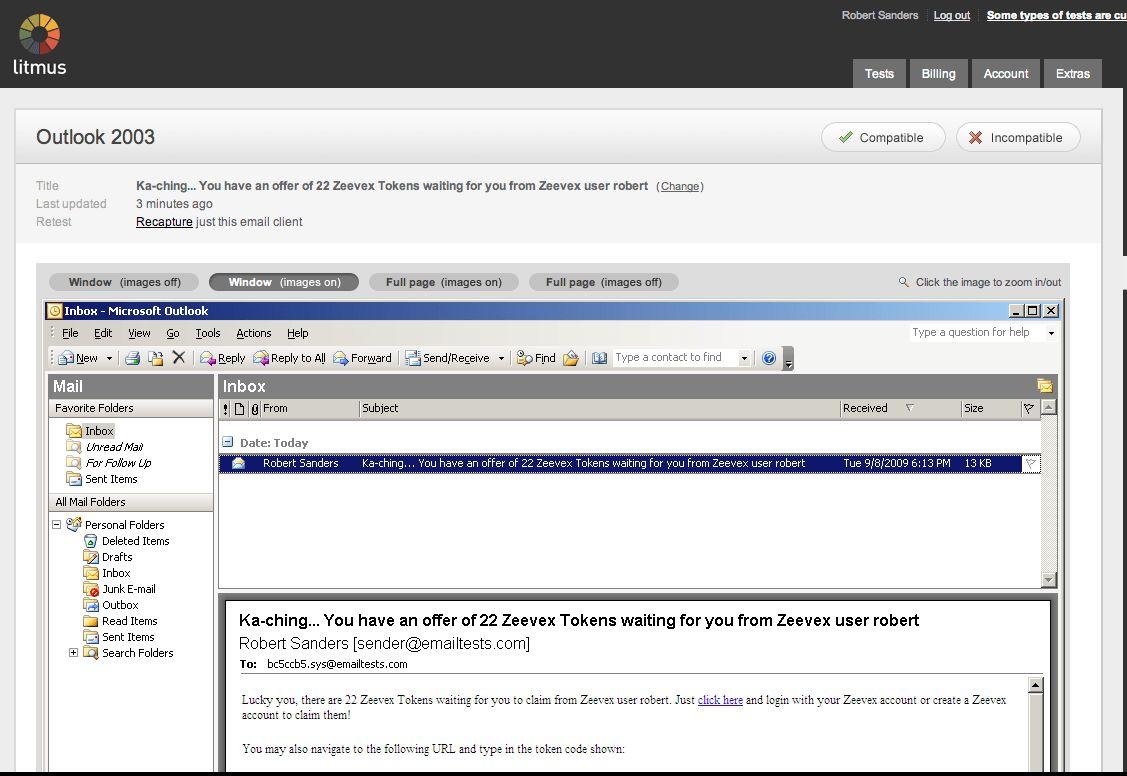Open the Address Book icon
The height and width of the screenshot is (776, 1127).
coord(599,358)
